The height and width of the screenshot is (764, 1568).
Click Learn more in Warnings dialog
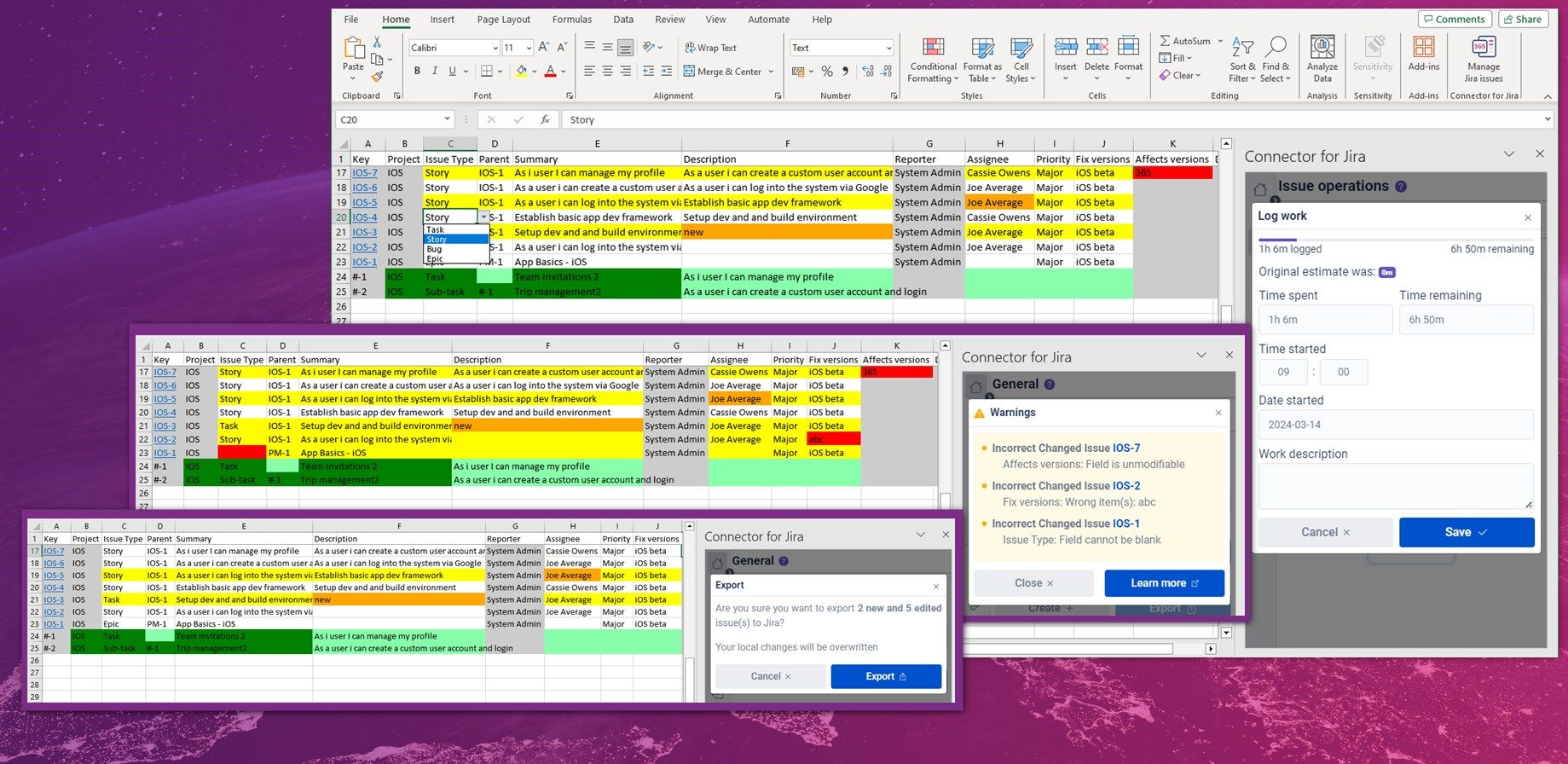[x=1165, y=583]
